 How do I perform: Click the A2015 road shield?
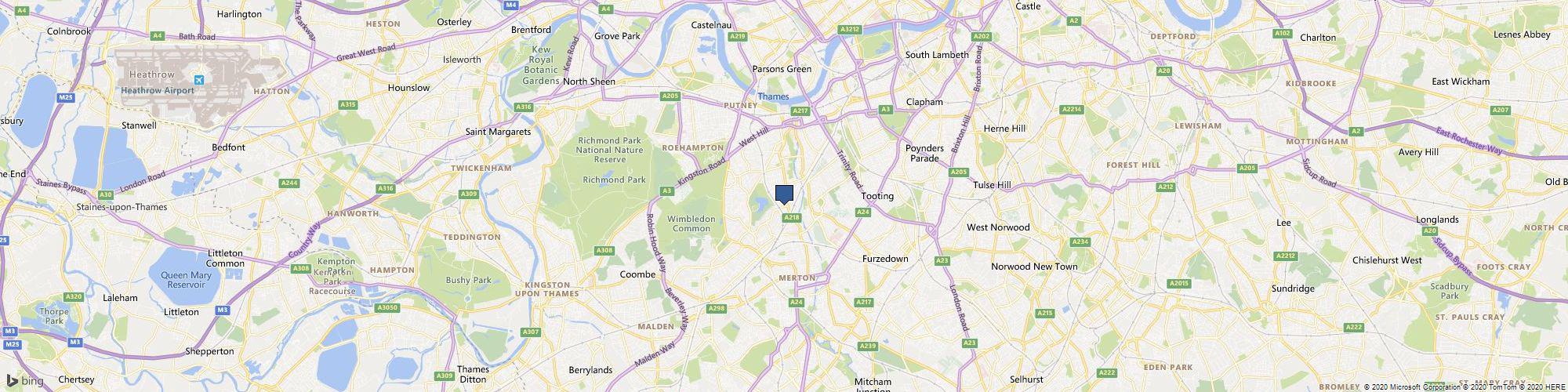tap(1178, 283)
